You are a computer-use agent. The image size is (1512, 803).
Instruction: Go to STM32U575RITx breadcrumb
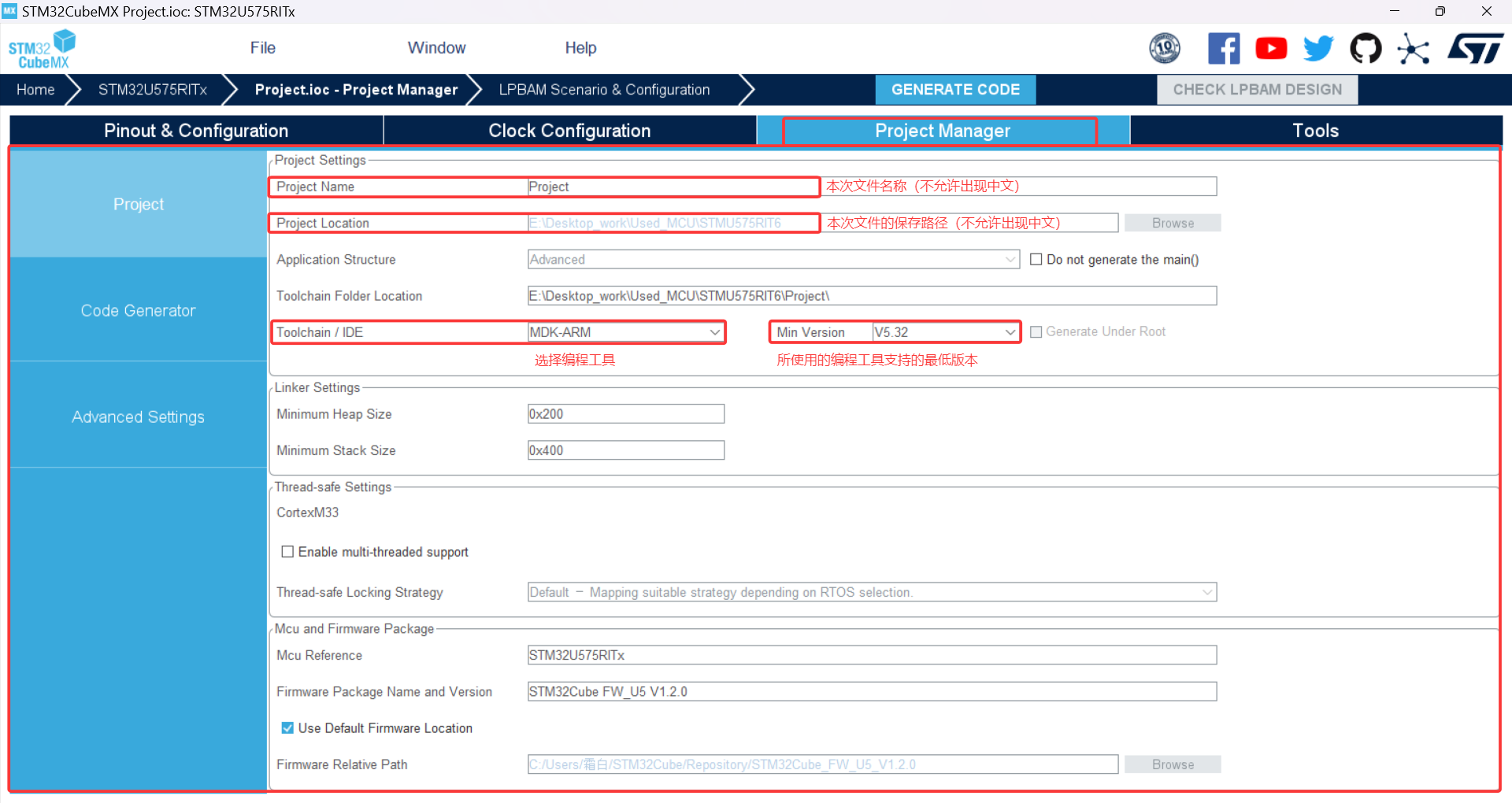pos(153,90)
